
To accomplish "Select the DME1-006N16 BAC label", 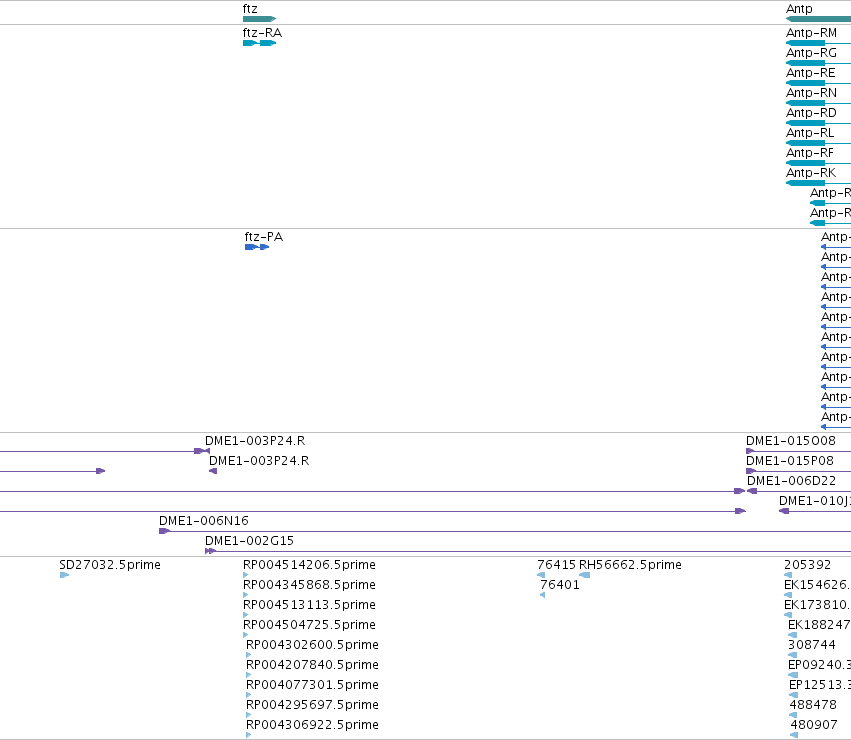I will tap(204, 521).
